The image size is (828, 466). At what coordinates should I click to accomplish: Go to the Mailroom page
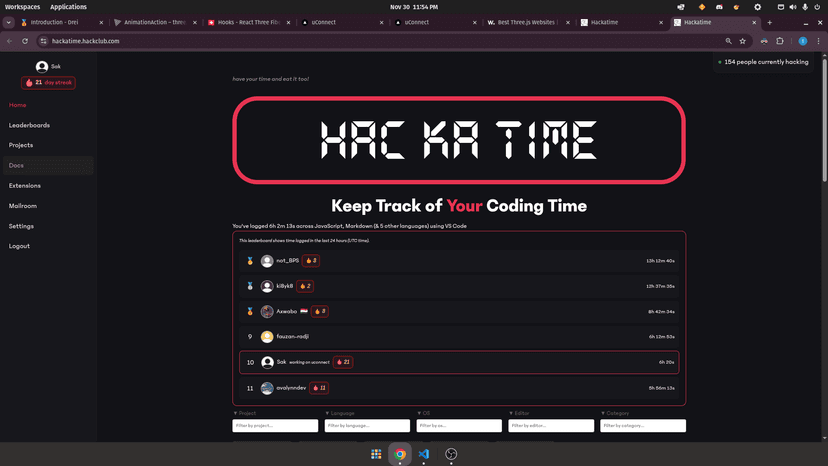[23, 206]
